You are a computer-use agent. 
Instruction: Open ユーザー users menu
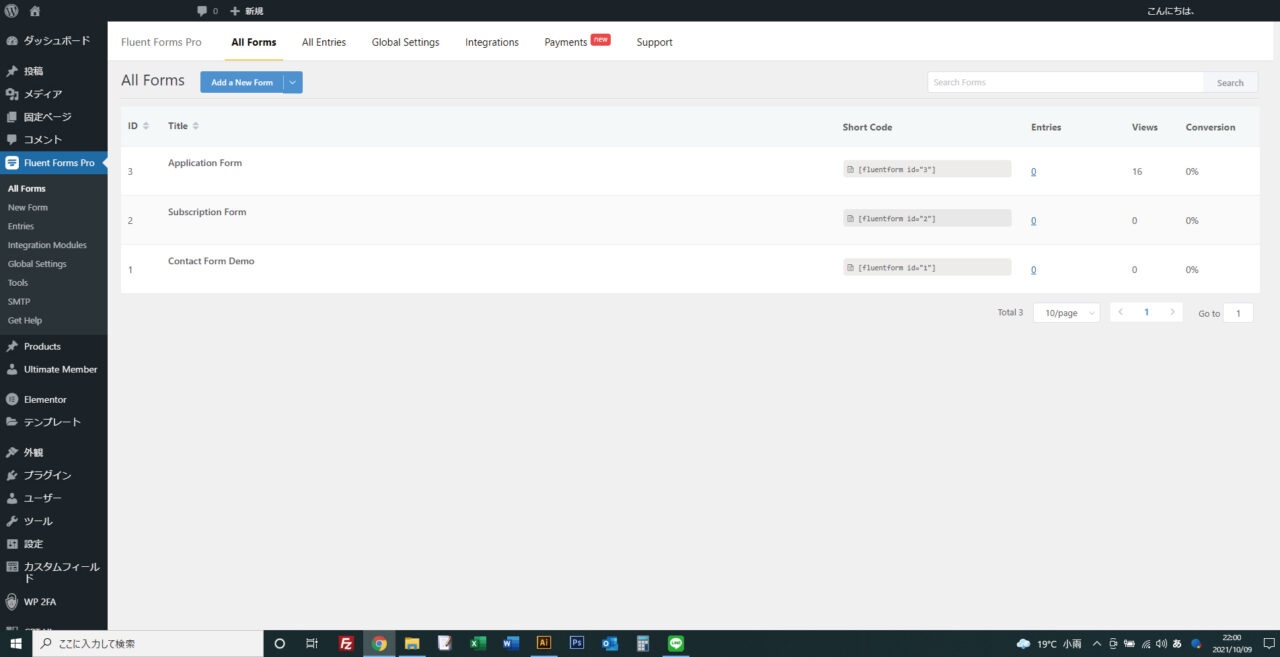(x=54, y=498)
